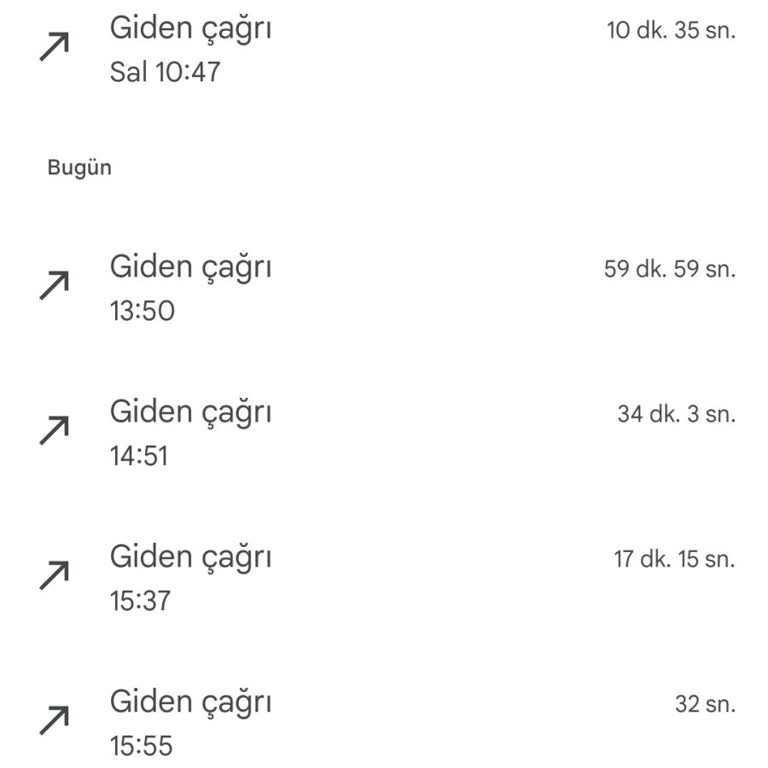The width and height of the screenshot is (768, 768).
Task: Click the outgoing arrow icon for the 15:55 call
Action: [x=54, y=719]
